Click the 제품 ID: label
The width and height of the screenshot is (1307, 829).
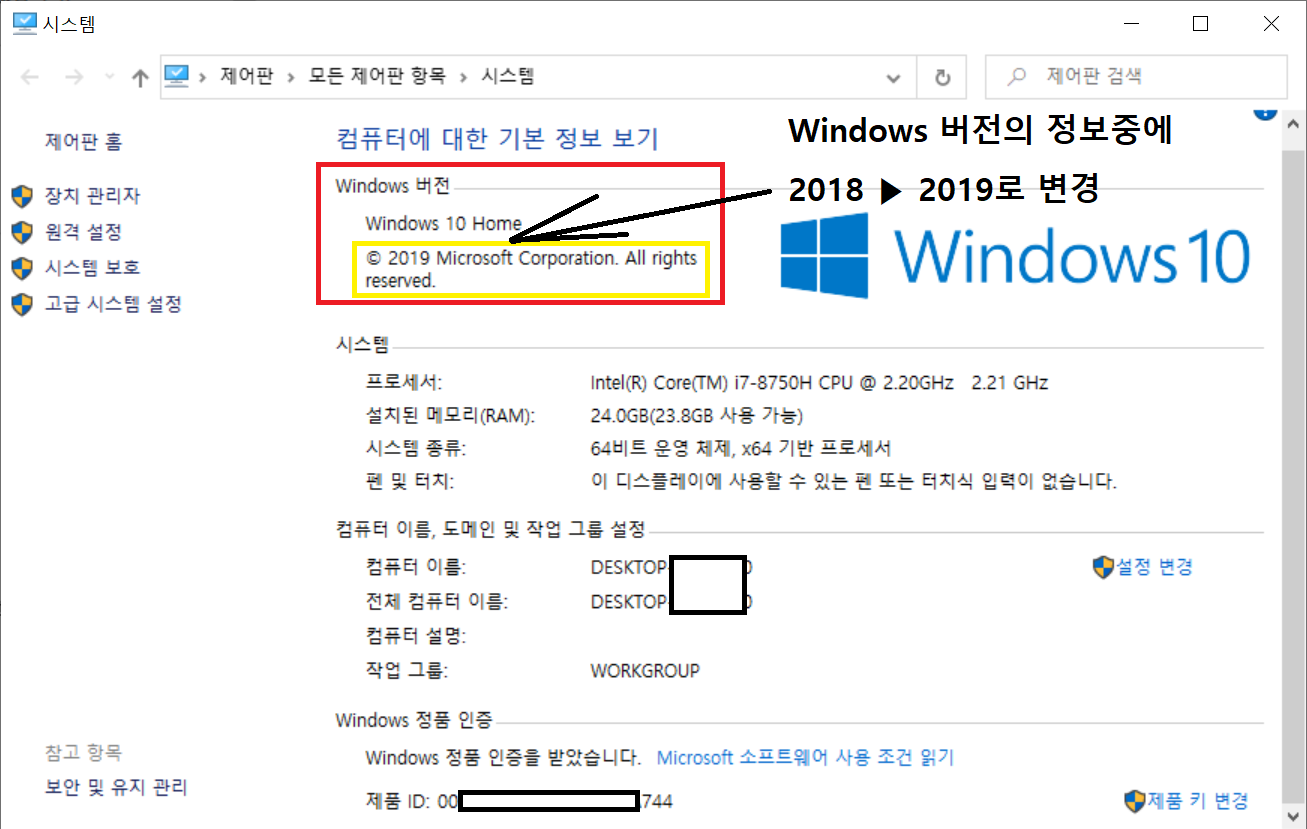point(400,801)
